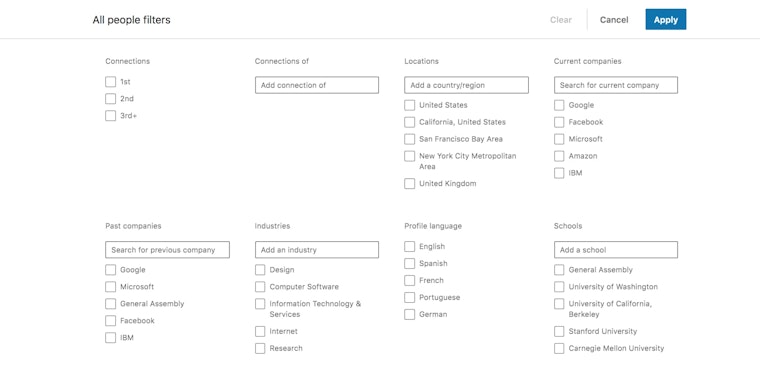The image size is (760, 380).
Task: Click the Apply button
Action: [x=665, y=19]
